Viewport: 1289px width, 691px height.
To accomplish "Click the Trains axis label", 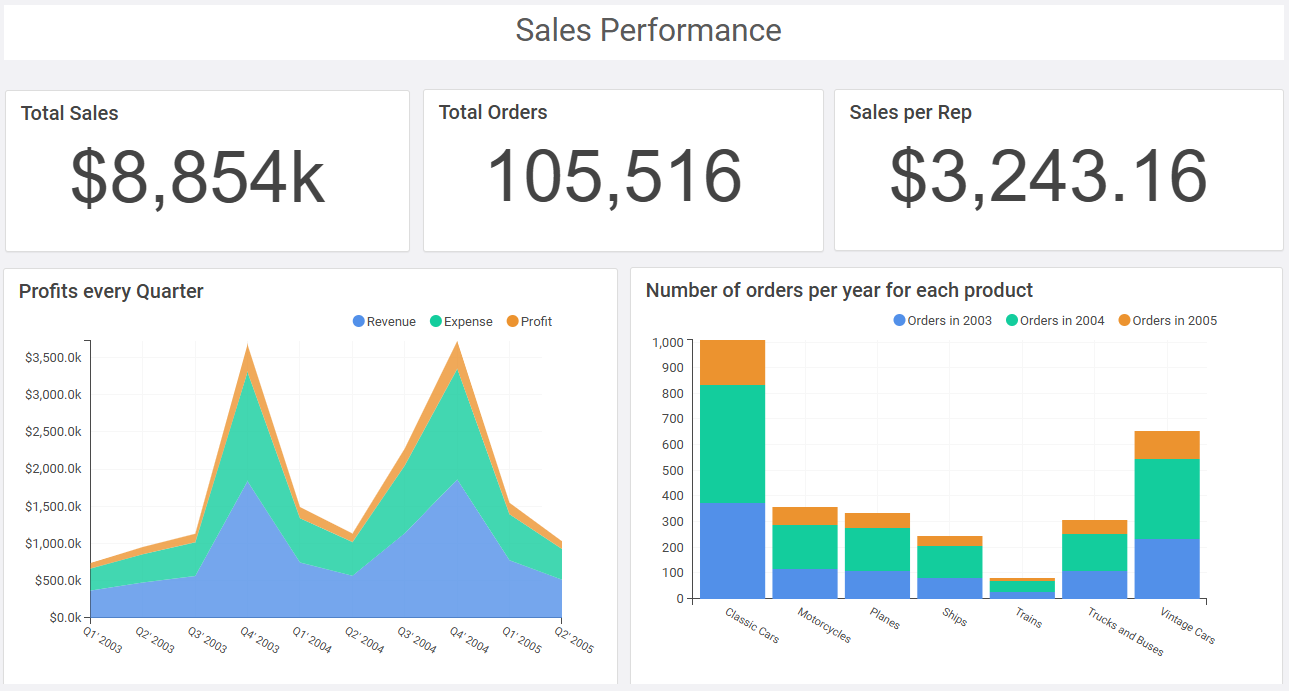I will 1028,618.
